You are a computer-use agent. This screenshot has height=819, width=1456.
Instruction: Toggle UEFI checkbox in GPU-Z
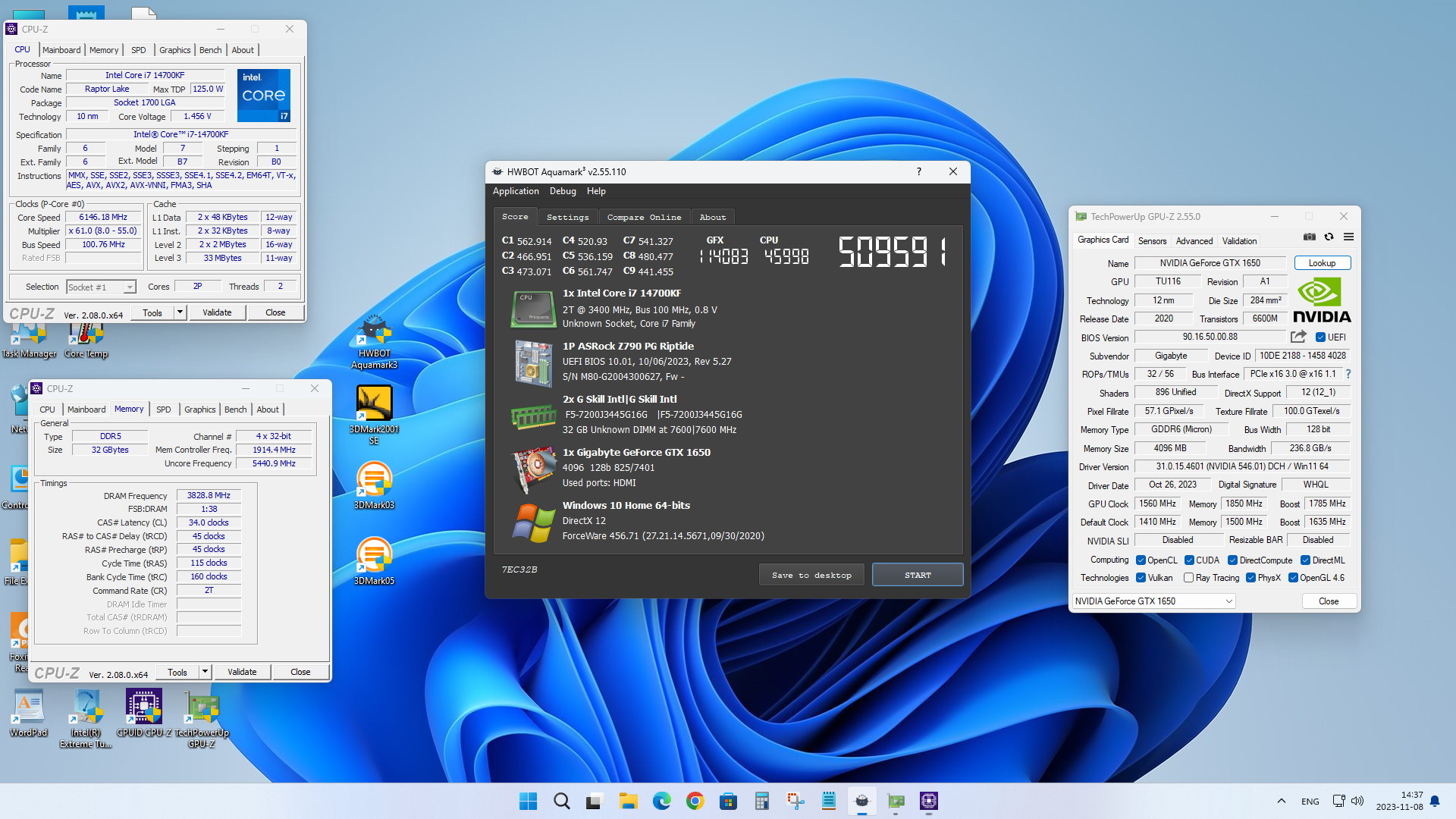click(1320, 337)
